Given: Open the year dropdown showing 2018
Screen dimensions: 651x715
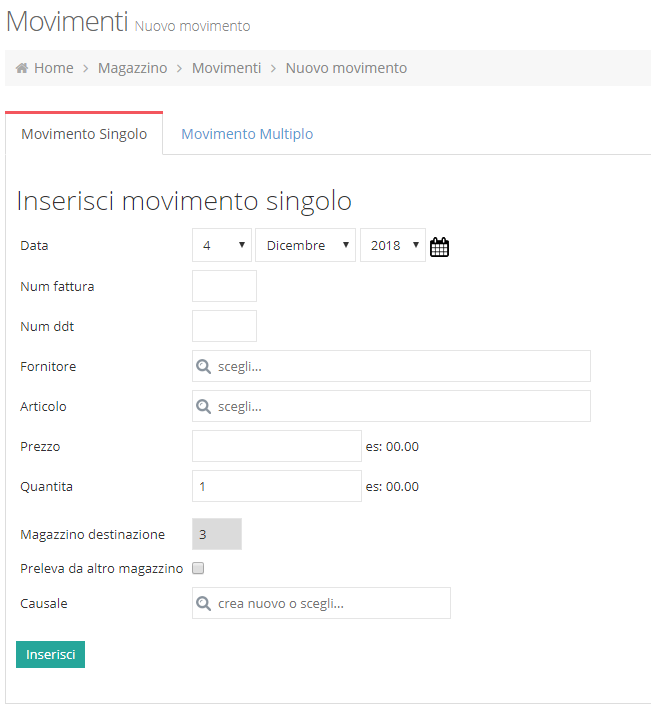Looking at the screenshot, I should 393,245.
